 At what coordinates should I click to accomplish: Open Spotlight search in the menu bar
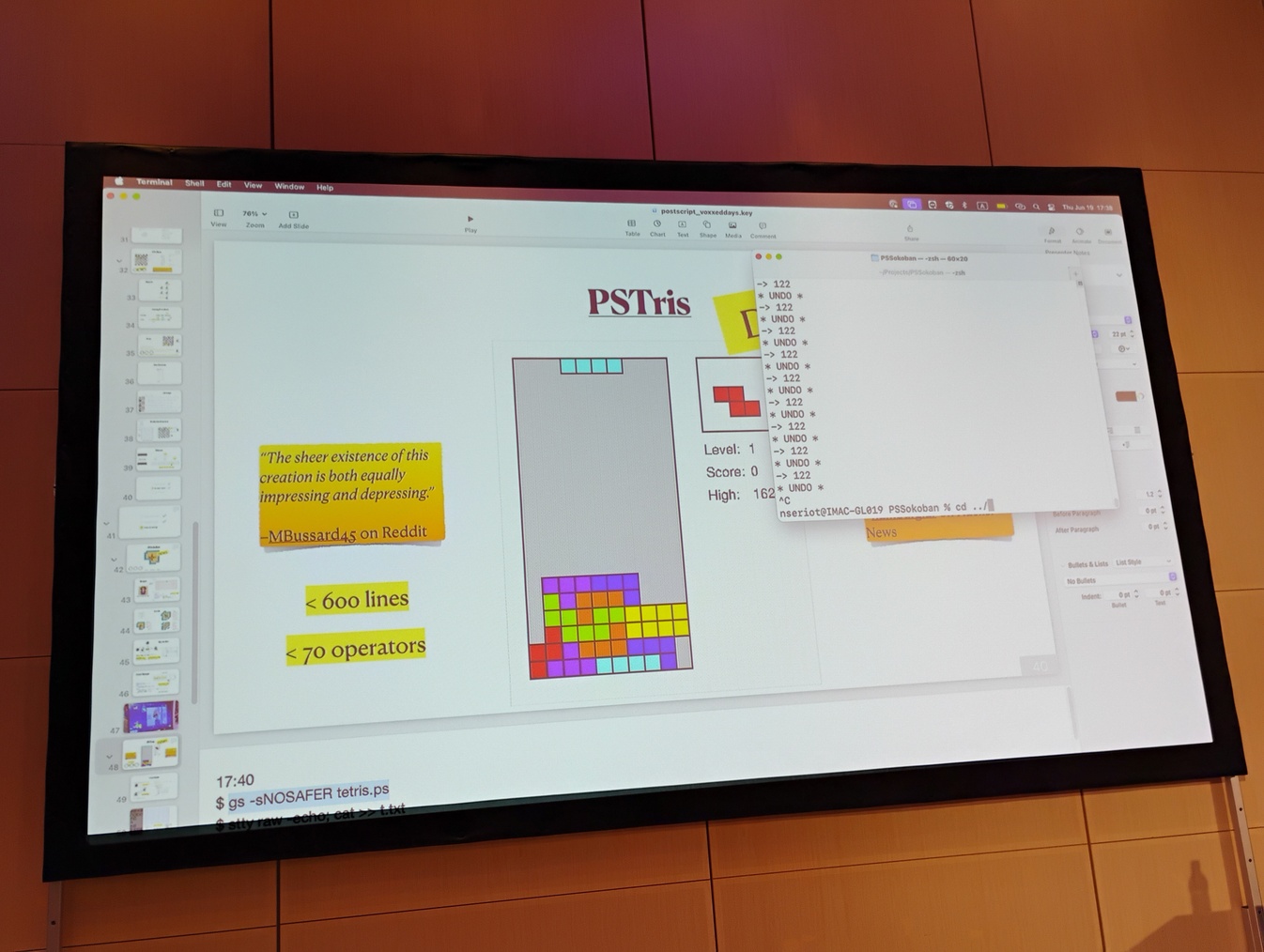click(x=1036, y=207)
